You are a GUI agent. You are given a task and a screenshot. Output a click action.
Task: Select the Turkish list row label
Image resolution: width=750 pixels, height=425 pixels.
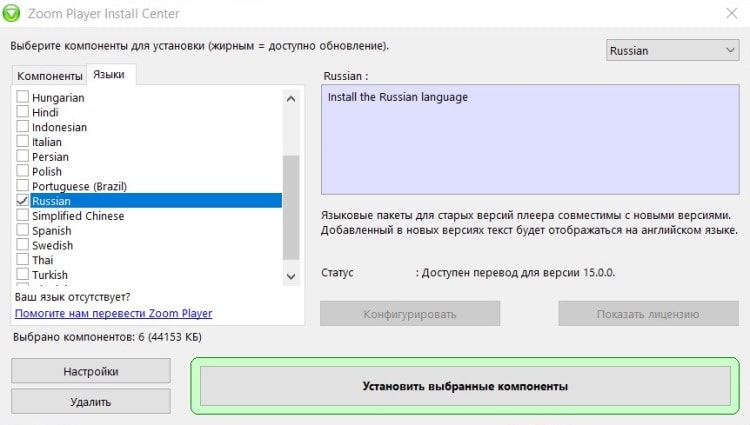[x=50, y=275]
